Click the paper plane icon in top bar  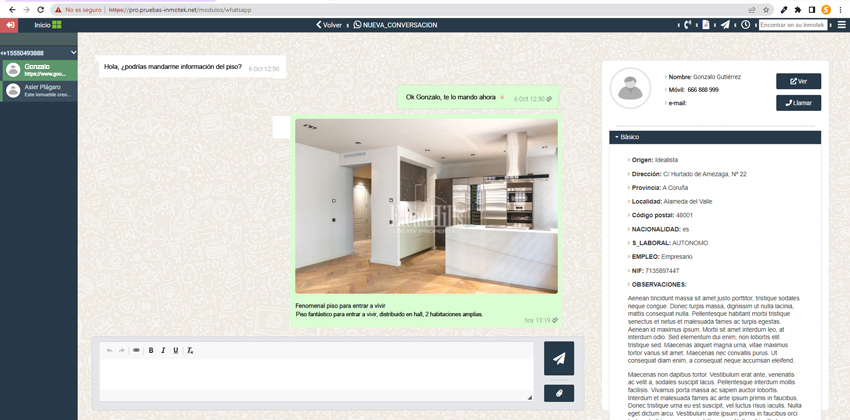click(x=725, y=25)
